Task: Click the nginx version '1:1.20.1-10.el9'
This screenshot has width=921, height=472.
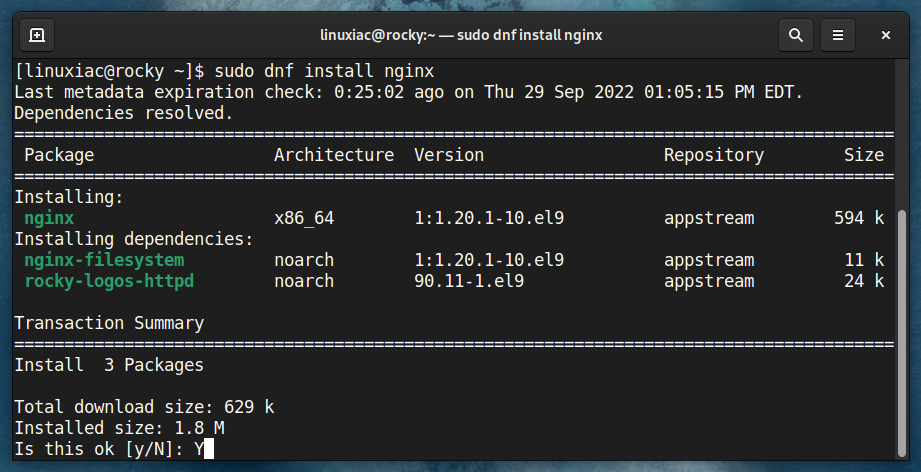Action: coord(489,218)
